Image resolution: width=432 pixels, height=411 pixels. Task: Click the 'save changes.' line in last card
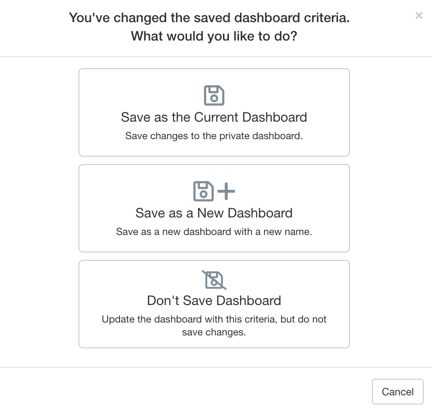(x=214, y=332)
